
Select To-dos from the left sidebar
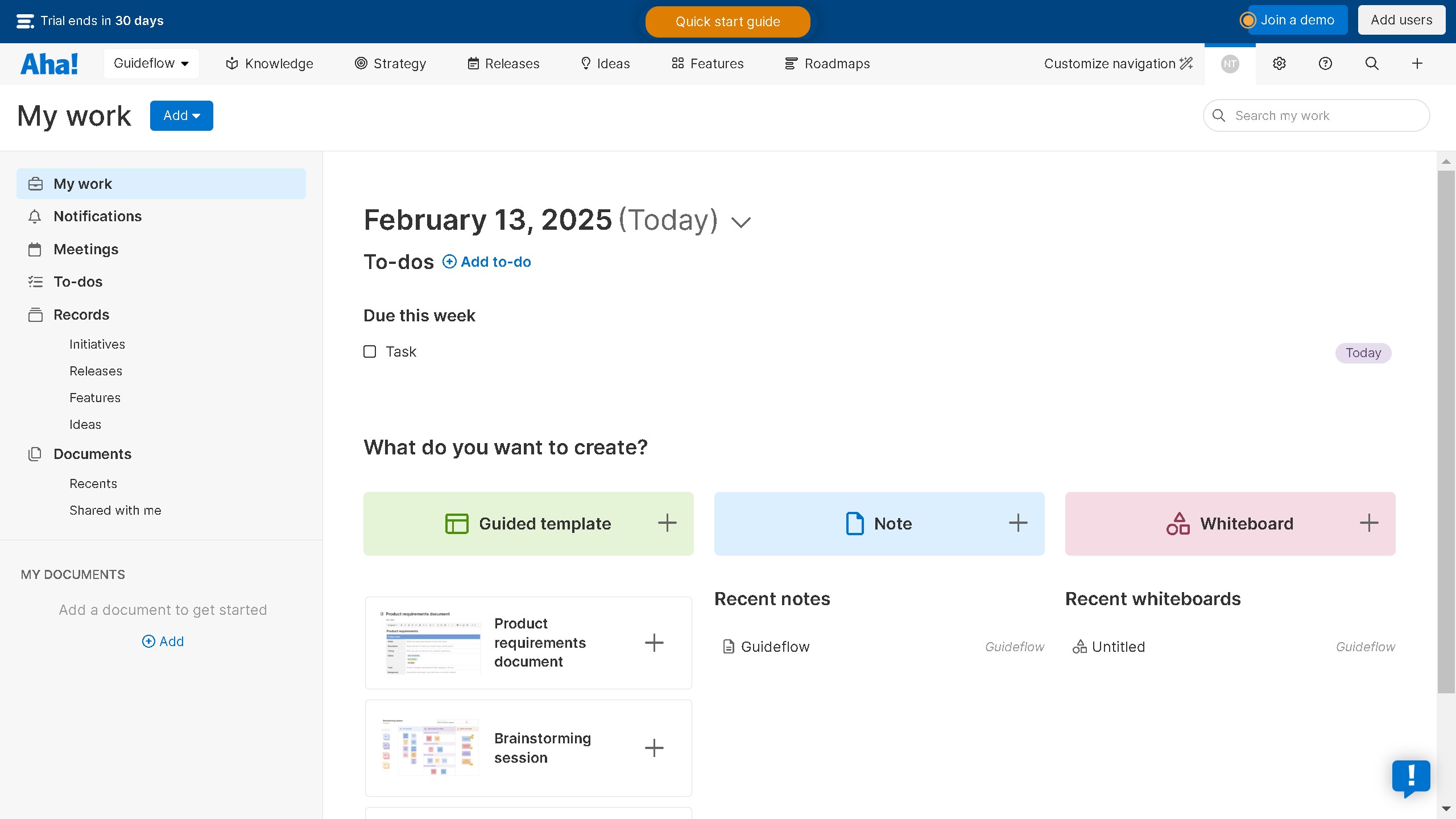pos(78,282)
